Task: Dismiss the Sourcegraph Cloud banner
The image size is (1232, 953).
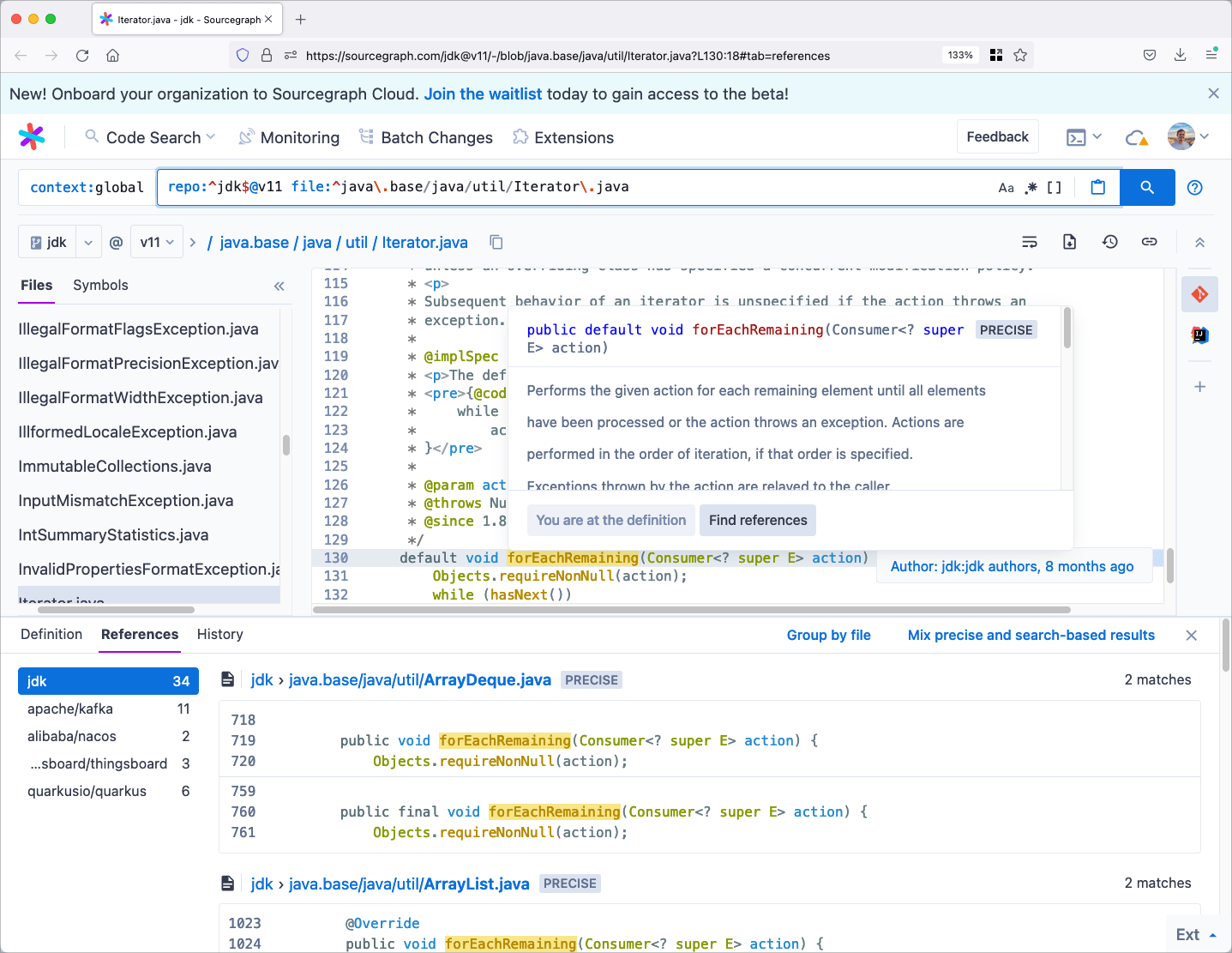Action: [x=1213, y=93]
